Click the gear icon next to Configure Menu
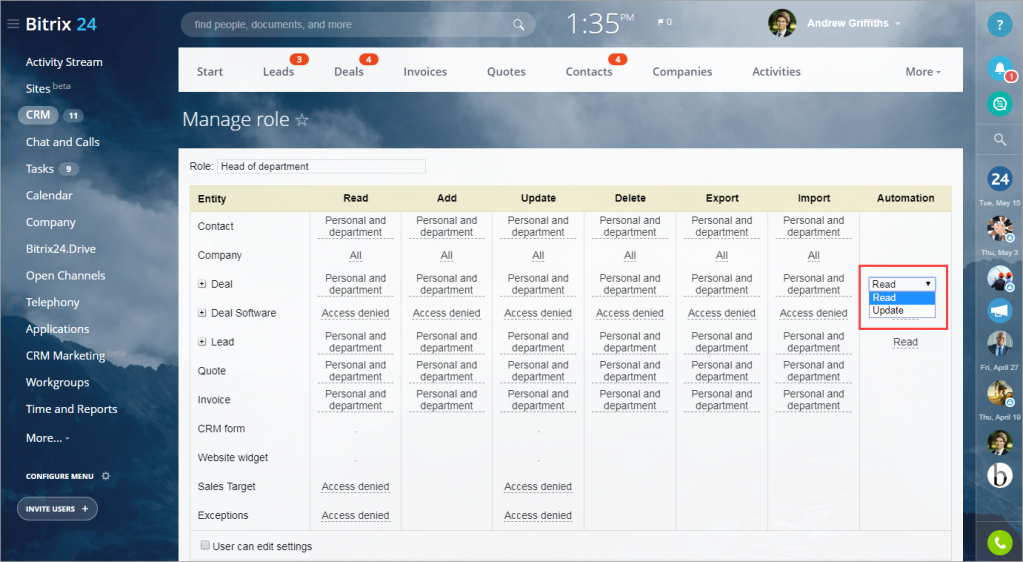Viewport: 1023px width, 562px height. (106, 476)
